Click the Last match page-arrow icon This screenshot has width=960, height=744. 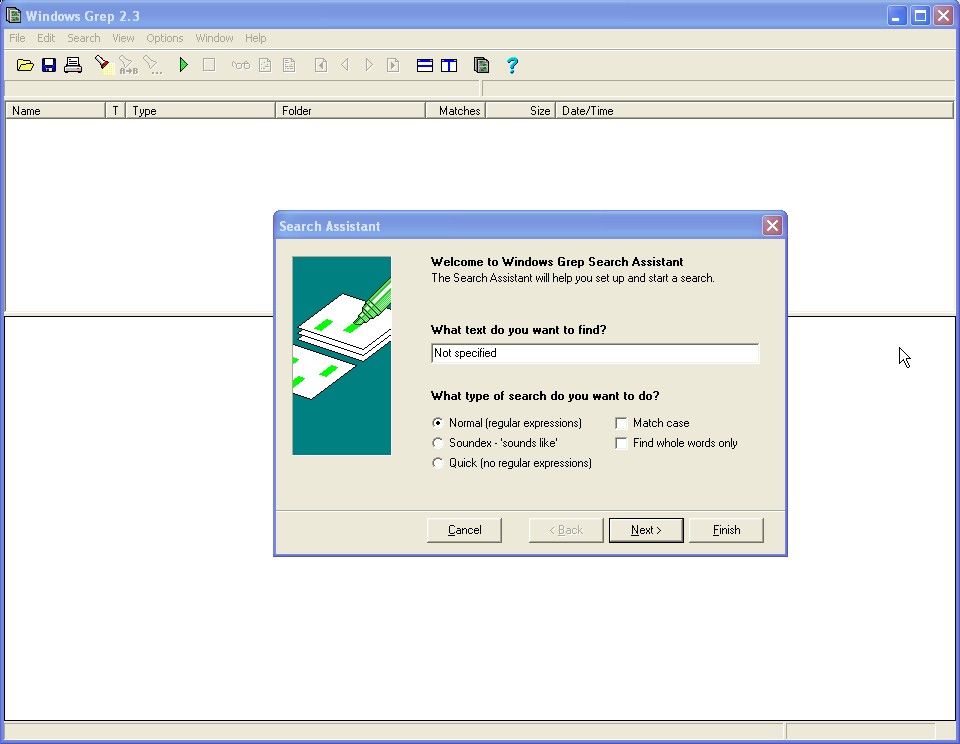coord(393,65)
